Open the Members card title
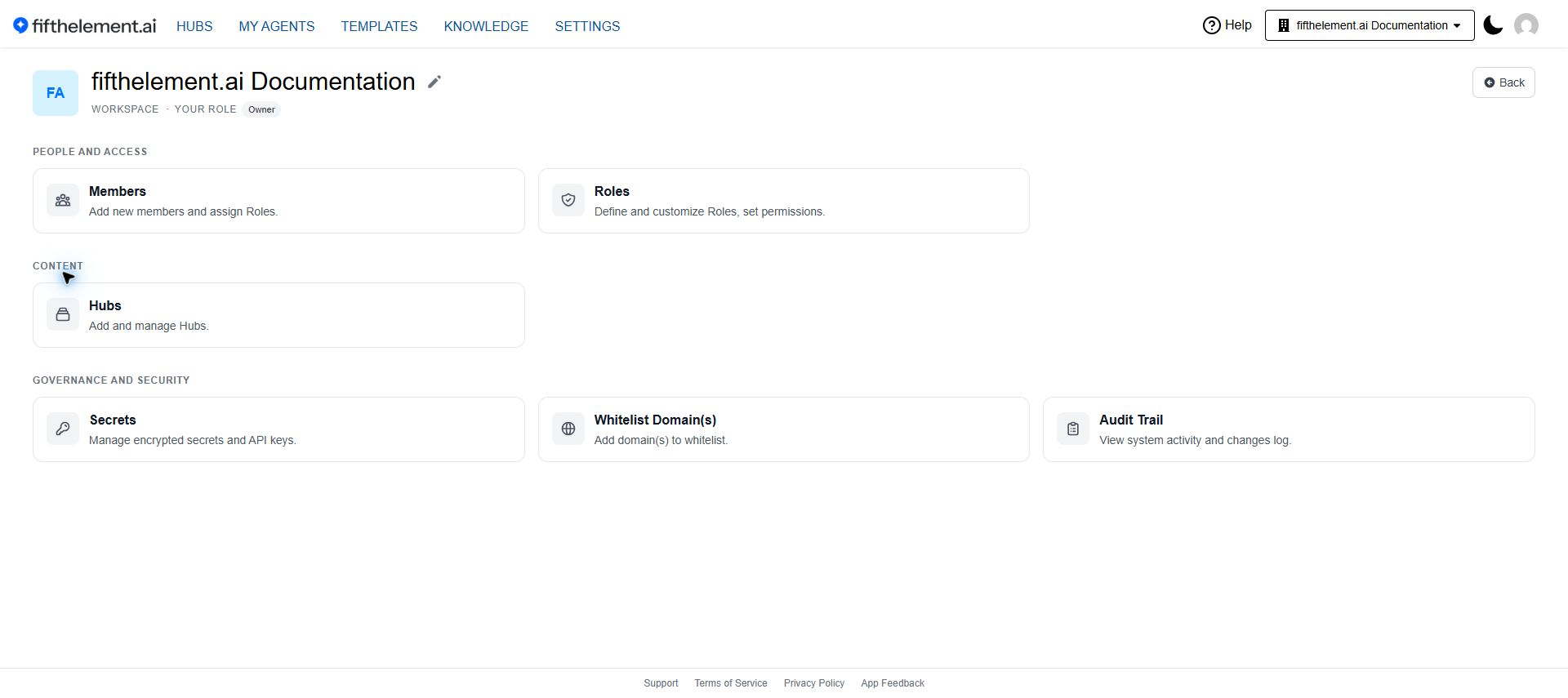Image resolution: width=1568 pixels, height=698 pixels. [118, 191]
